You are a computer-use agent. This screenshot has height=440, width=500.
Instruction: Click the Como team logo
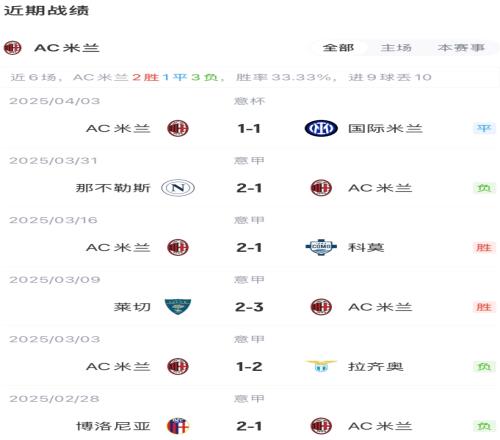321,247
